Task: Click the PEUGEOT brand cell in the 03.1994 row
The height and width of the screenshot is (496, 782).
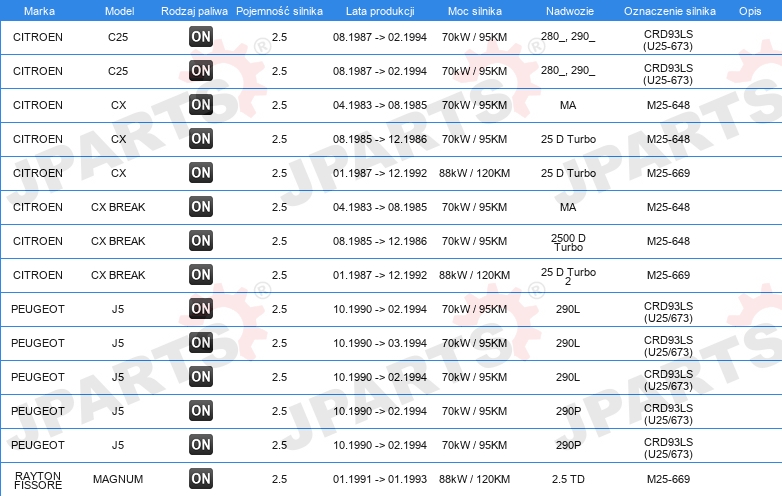Action: [x=38, y=343]
